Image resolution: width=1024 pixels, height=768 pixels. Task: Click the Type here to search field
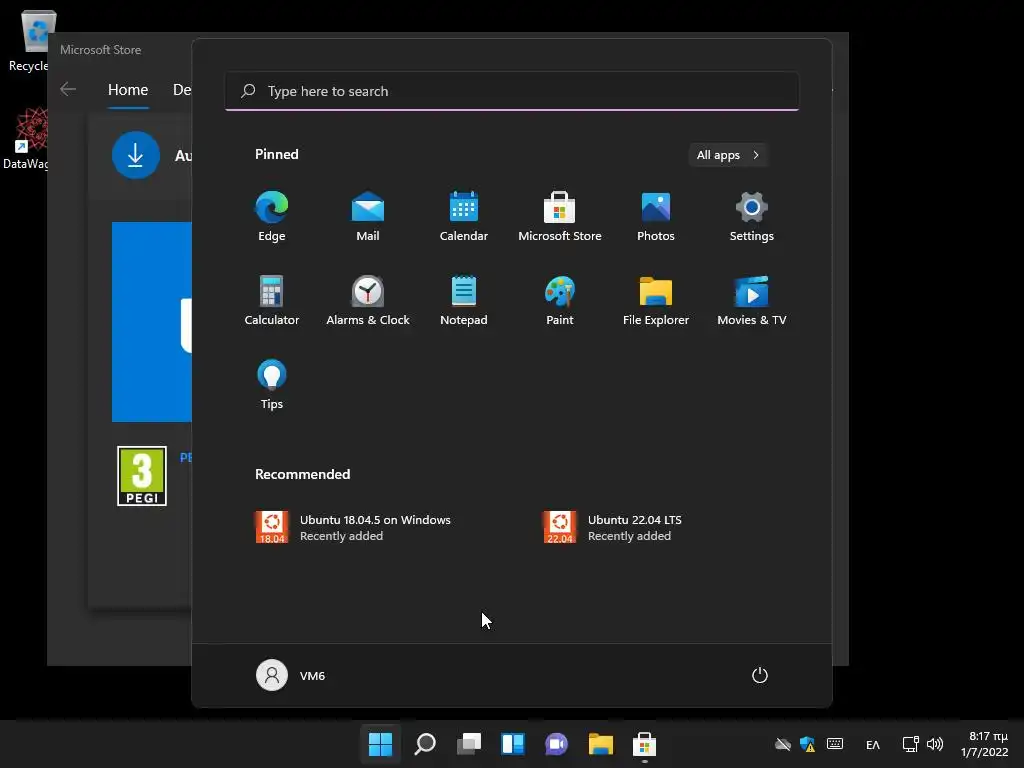click(512, 91)
